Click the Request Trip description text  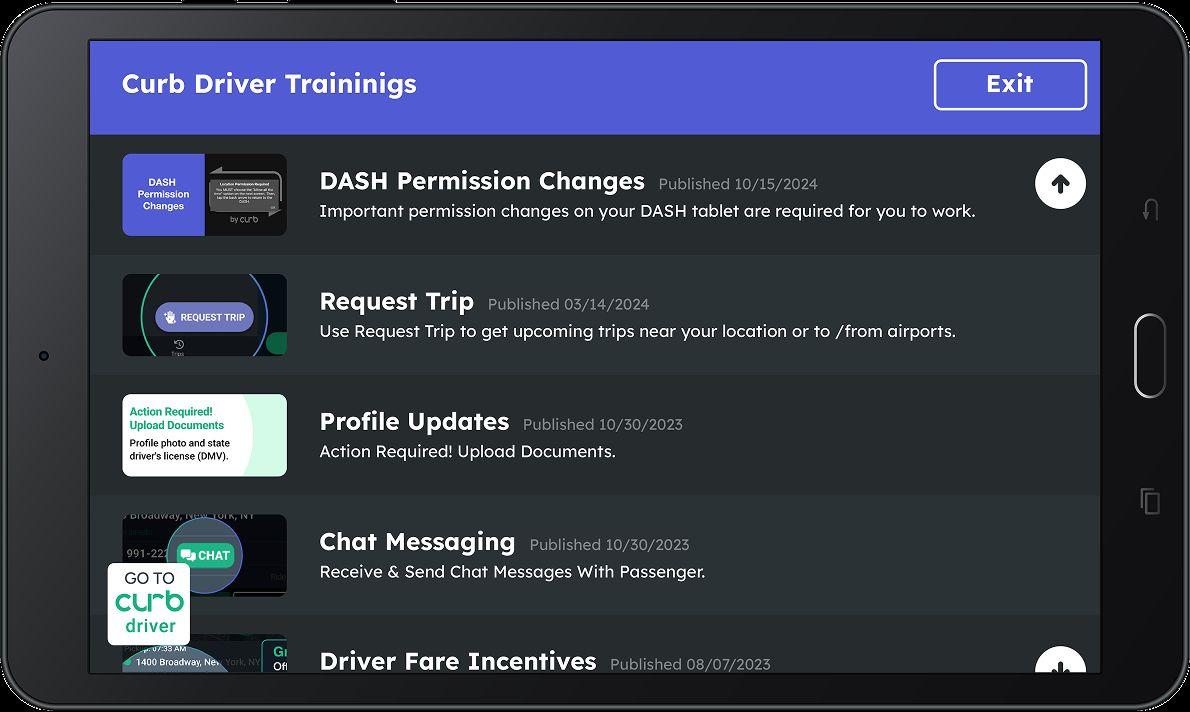637,331
